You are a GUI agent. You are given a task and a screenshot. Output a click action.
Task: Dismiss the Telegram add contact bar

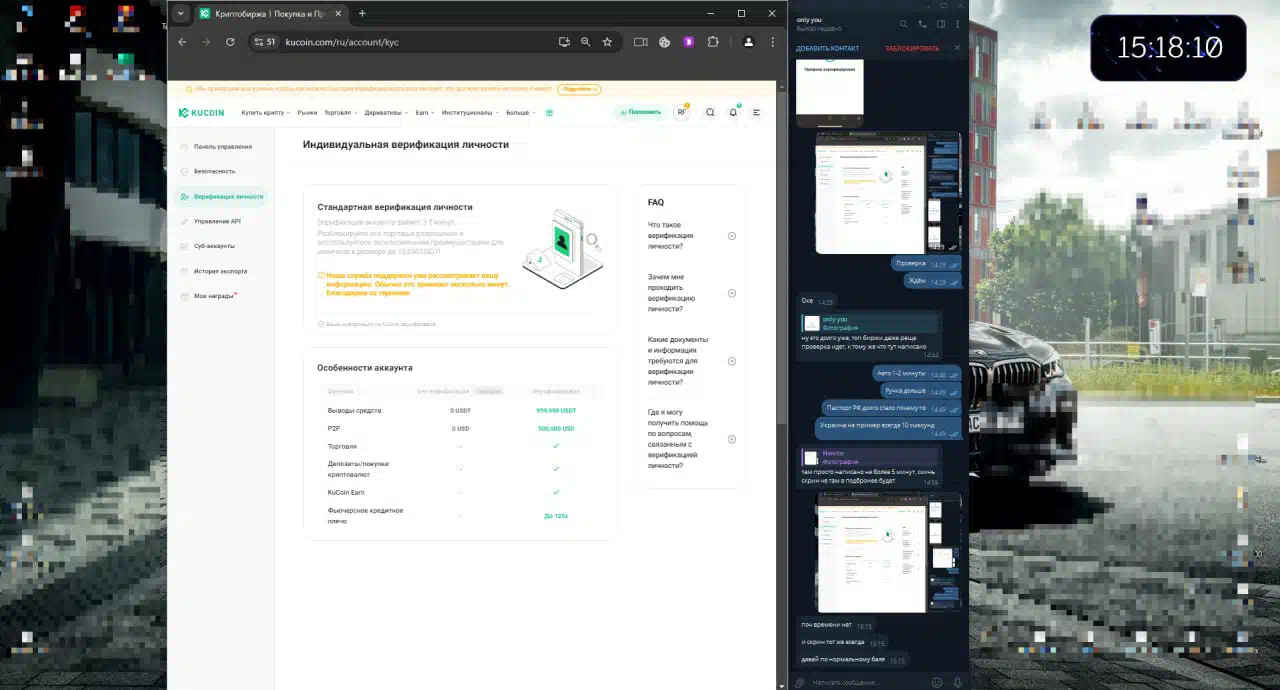pyautogui.click(x=957, y=48)
